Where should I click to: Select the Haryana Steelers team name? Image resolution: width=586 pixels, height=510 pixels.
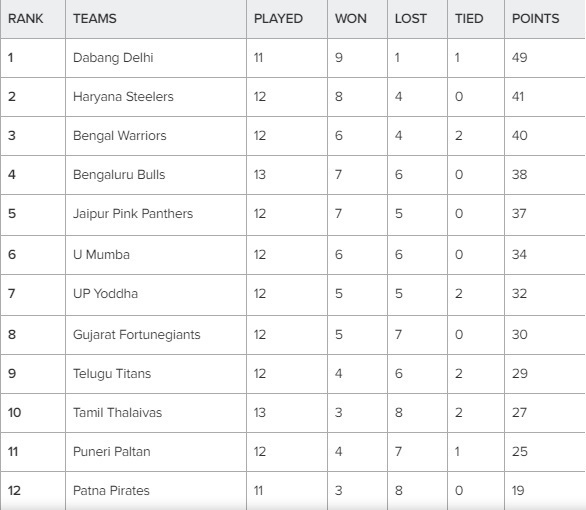(x=123, y=96)
